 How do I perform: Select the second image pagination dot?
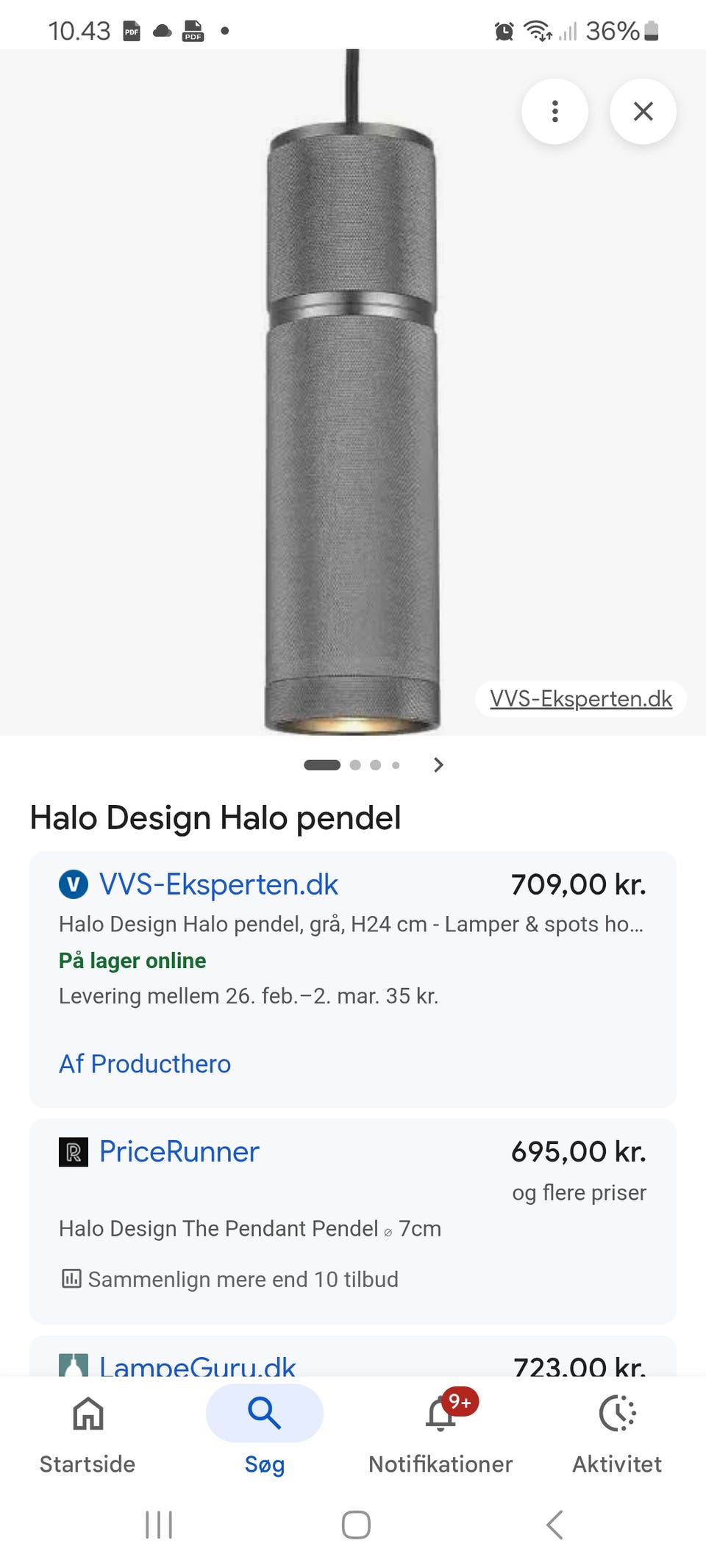coord(355,765)
